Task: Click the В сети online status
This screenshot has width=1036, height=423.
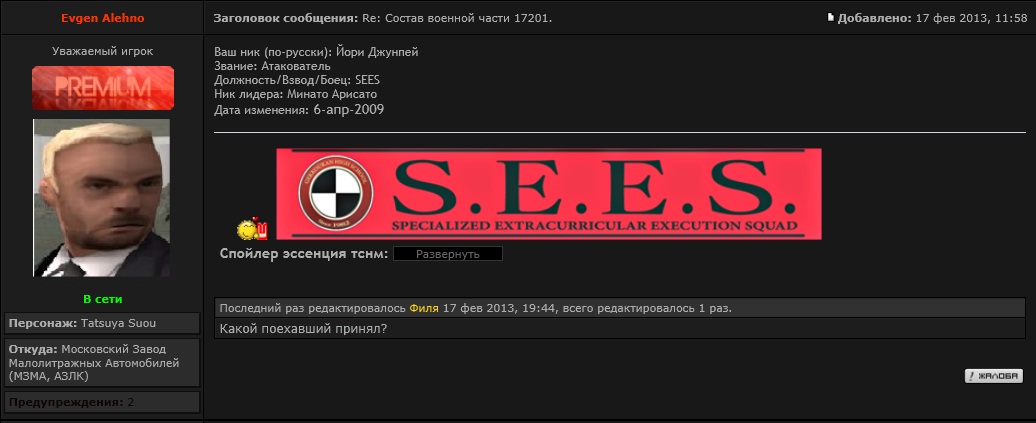Action: 102,299
